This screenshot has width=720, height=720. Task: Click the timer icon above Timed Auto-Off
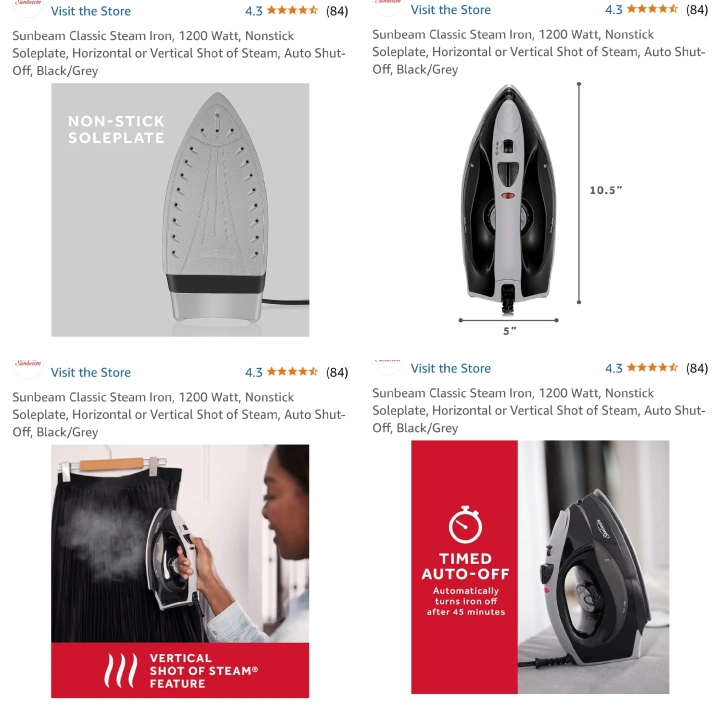click(465, 525)
